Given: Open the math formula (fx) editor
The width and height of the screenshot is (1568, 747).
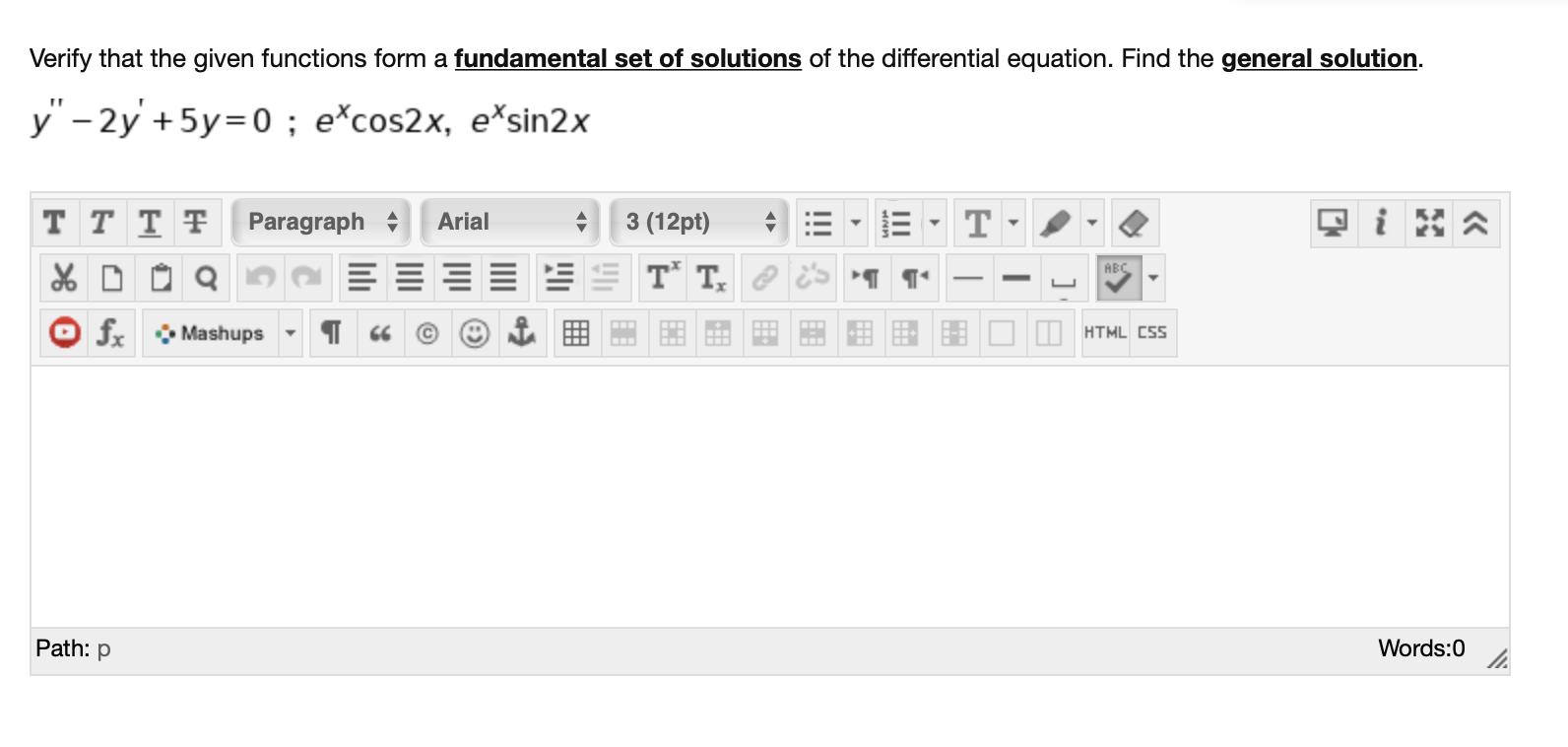Looking at the screenshot, I should click(111, 334).
